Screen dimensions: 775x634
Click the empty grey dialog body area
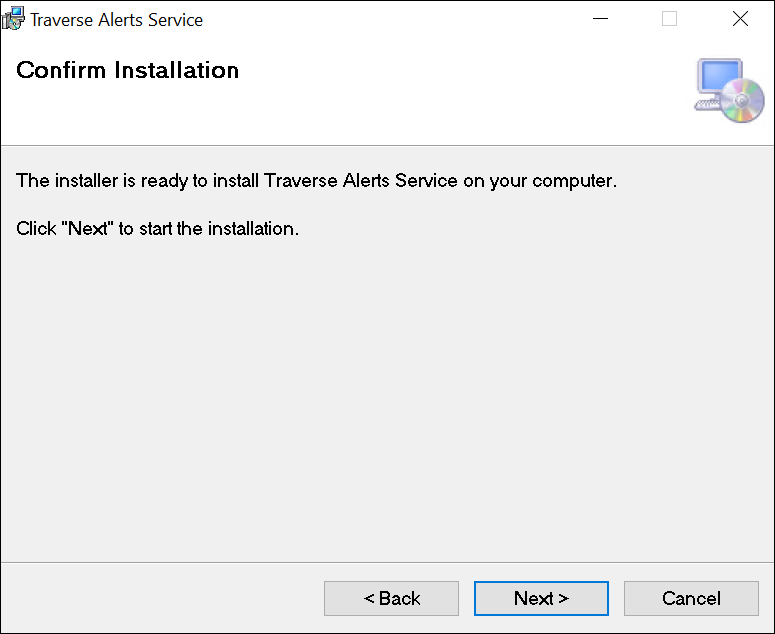[x=387, y=400]
